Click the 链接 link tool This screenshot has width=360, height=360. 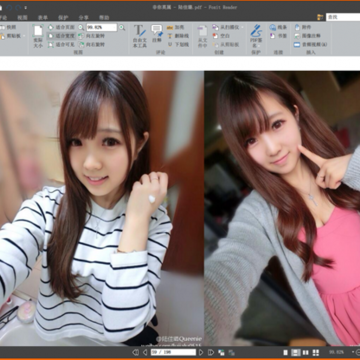(x=278, y=27)
